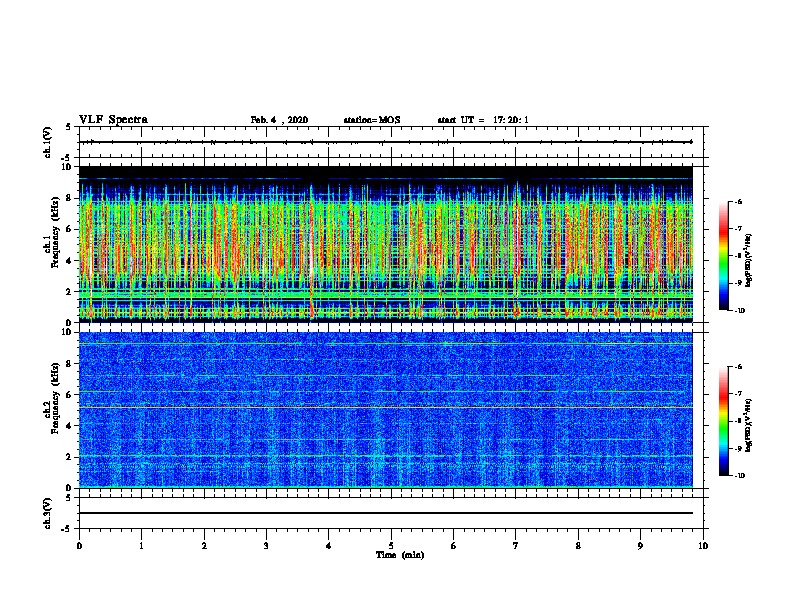Image resolution: width=792 pixels, height=612 pixels.
Task: Click the color scale bar beside ch.1
Action: [x=724, y=256]
